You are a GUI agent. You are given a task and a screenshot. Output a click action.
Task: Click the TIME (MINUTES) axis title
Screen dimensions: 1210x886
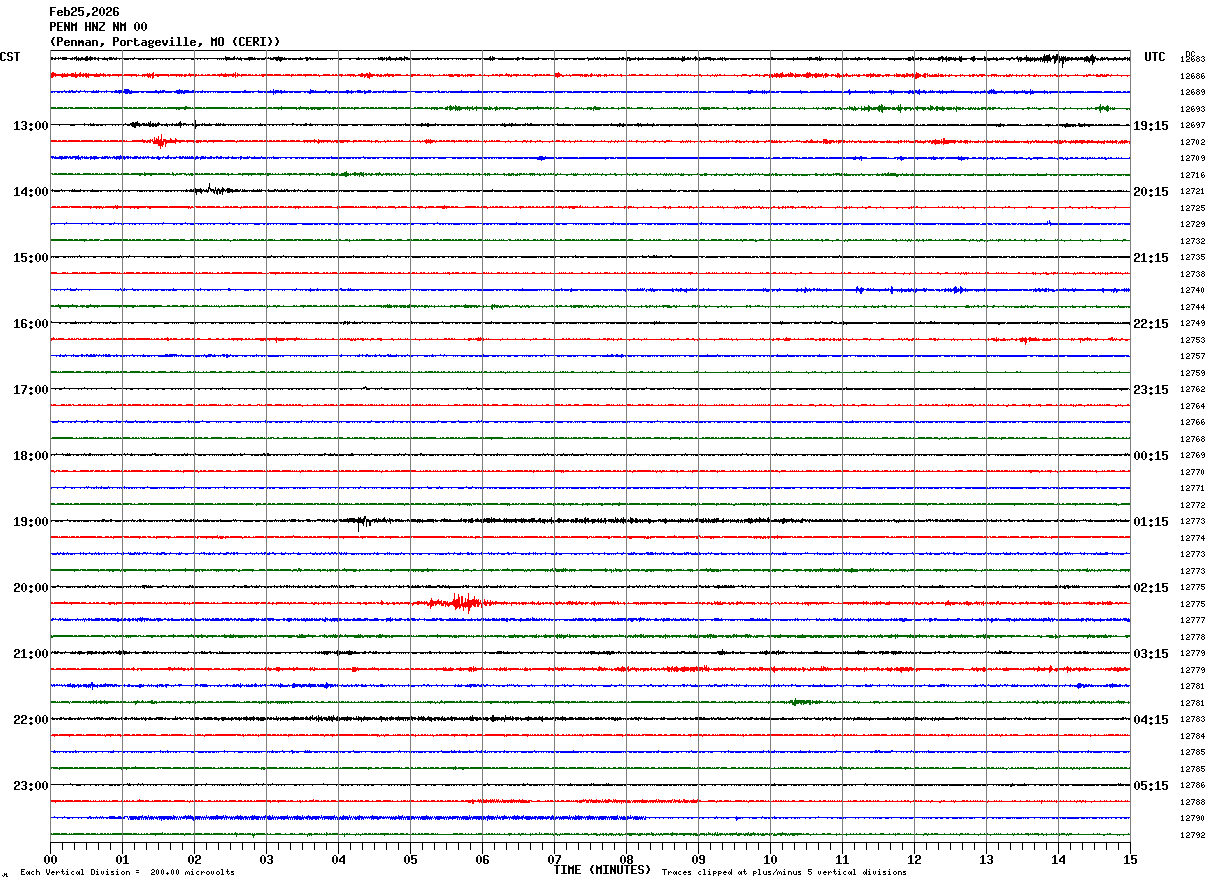coord(603,870)
